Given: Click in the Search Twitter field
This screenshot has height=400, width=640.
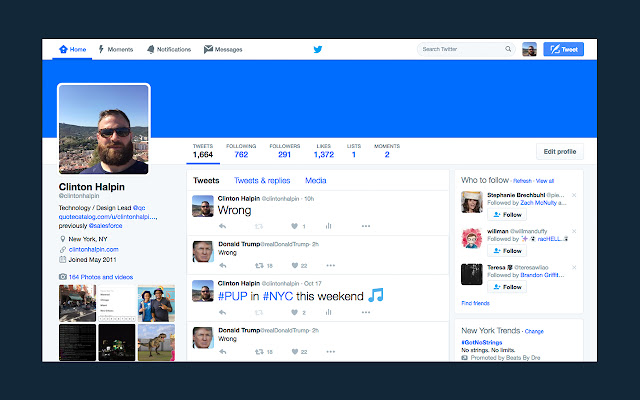Looking at the screenshot, I should pos(460,49).
